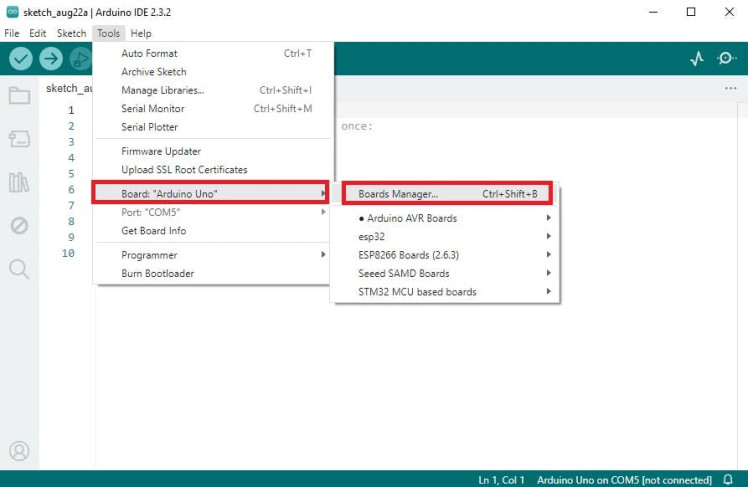The width and height of the screenshot is (748, 487).
Task: Click the three-dot tab options icon
Action: [730, 88]
